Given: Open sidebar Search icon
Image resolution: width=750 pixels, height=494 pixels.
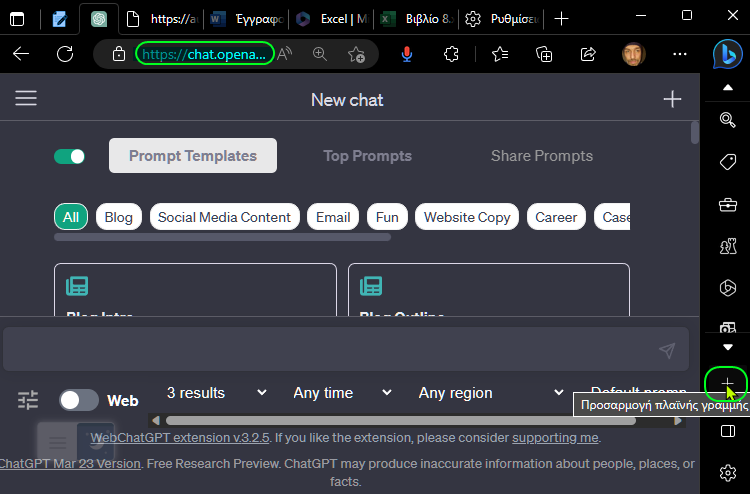Looking at the screenshot, I should coord(728,119).
